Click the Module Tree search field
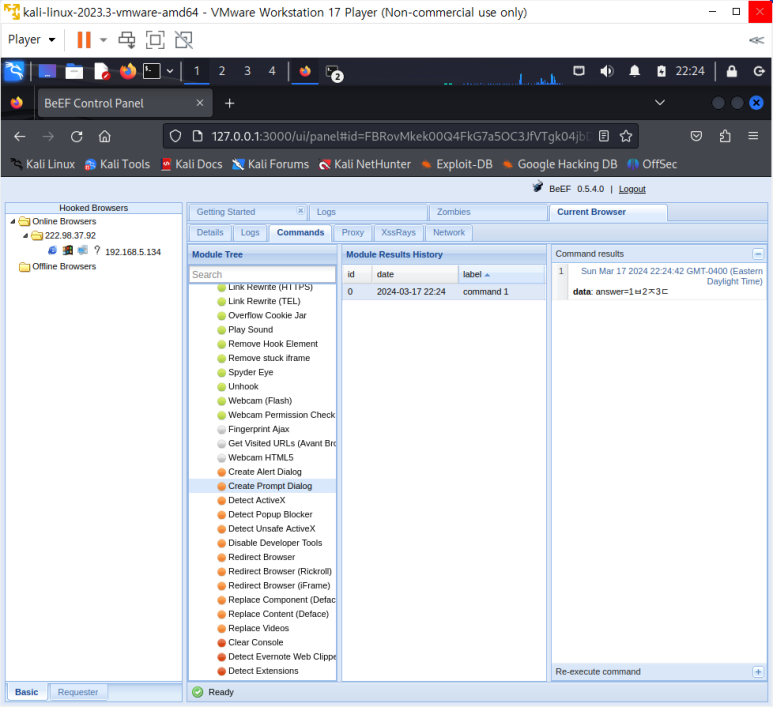 262,275
